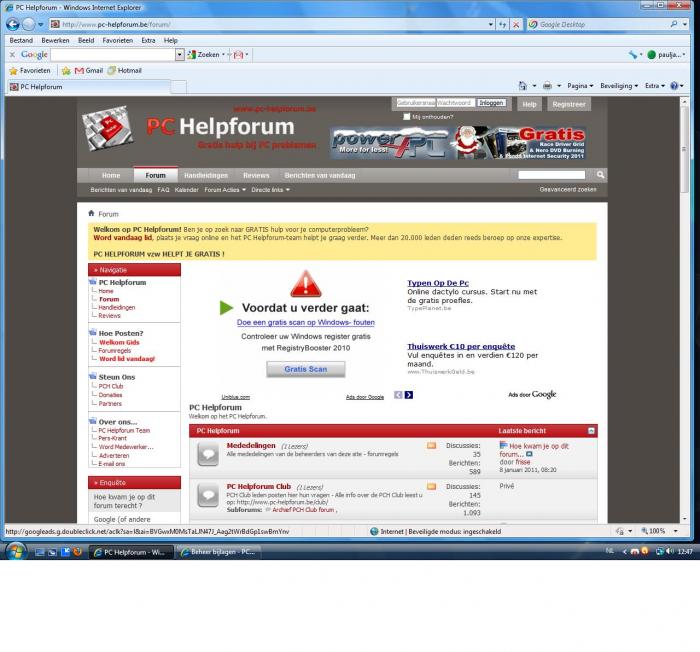Click the IE Home page icon
Image resolution: width=700 pixels, height=652 pixels.
tap(523, 85)
